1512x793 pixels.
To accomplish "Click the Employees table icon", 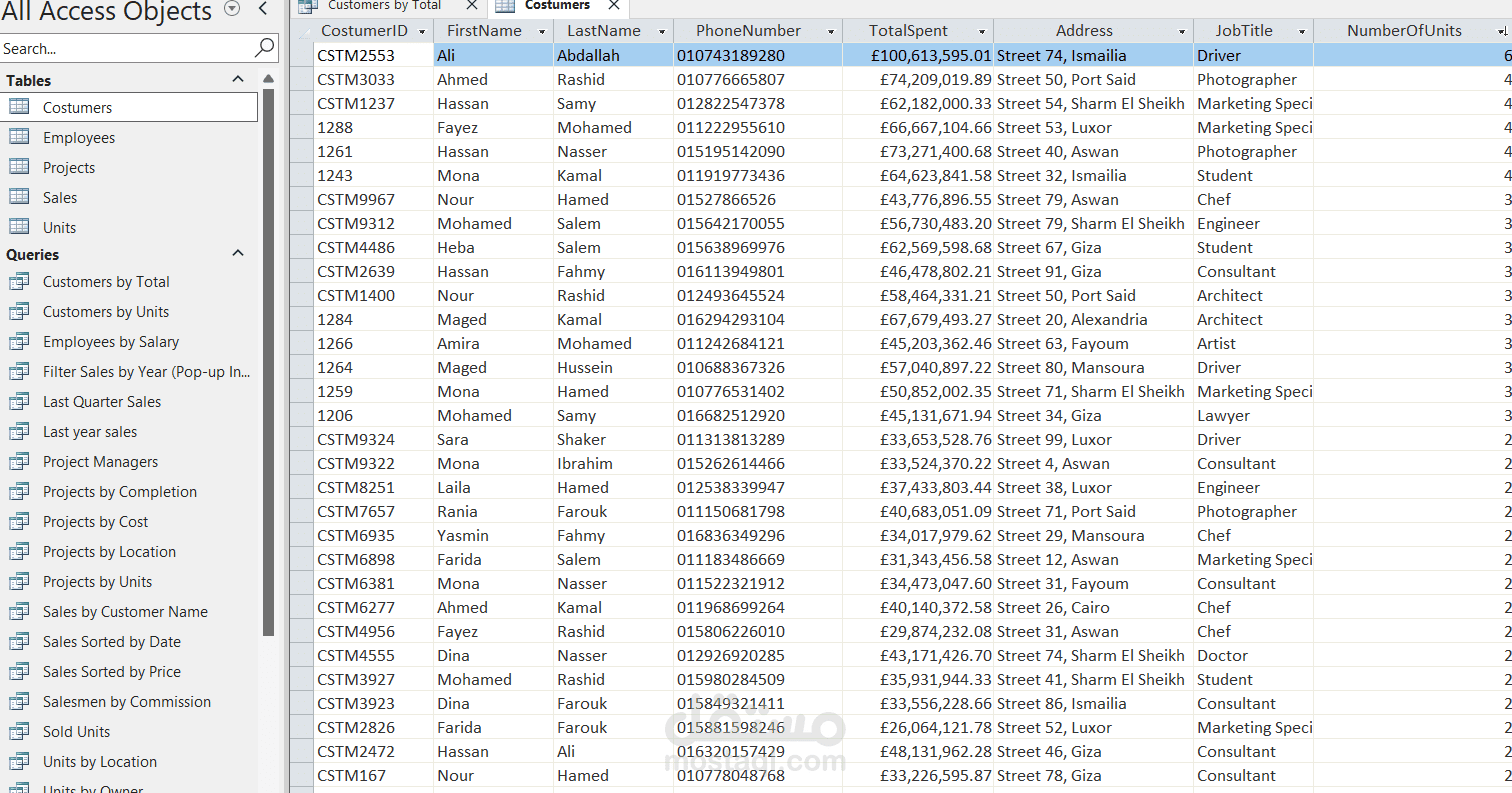I will 19,137.
